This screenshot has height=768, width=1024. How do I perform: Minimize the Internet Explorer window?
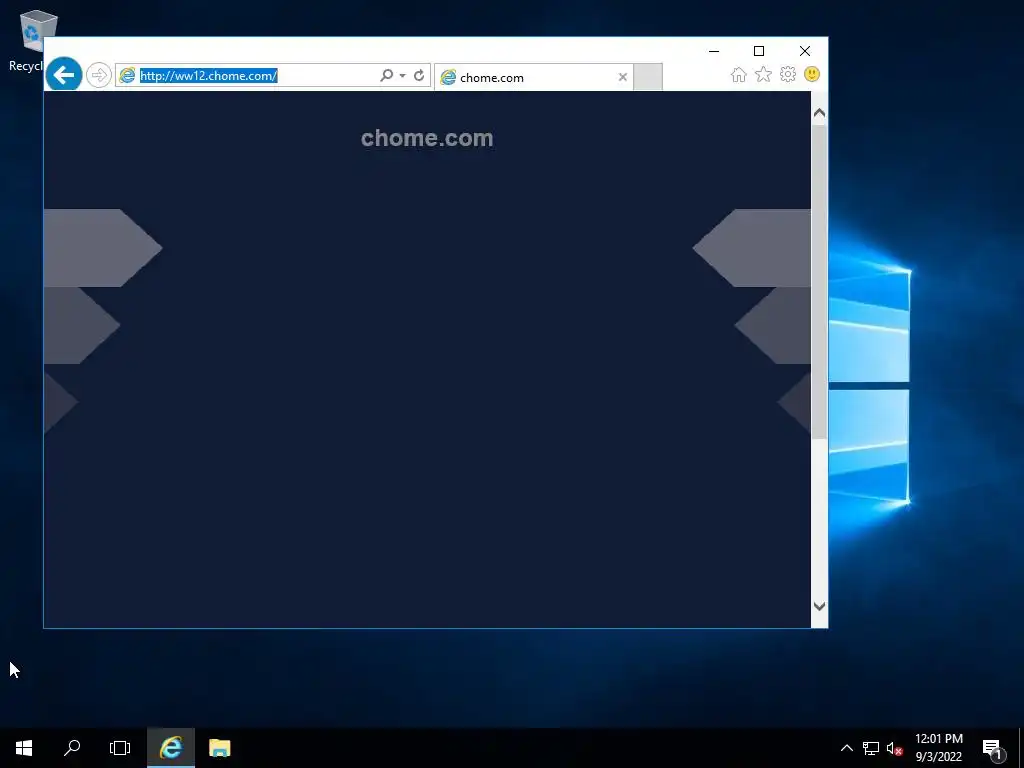click(714, 51)
